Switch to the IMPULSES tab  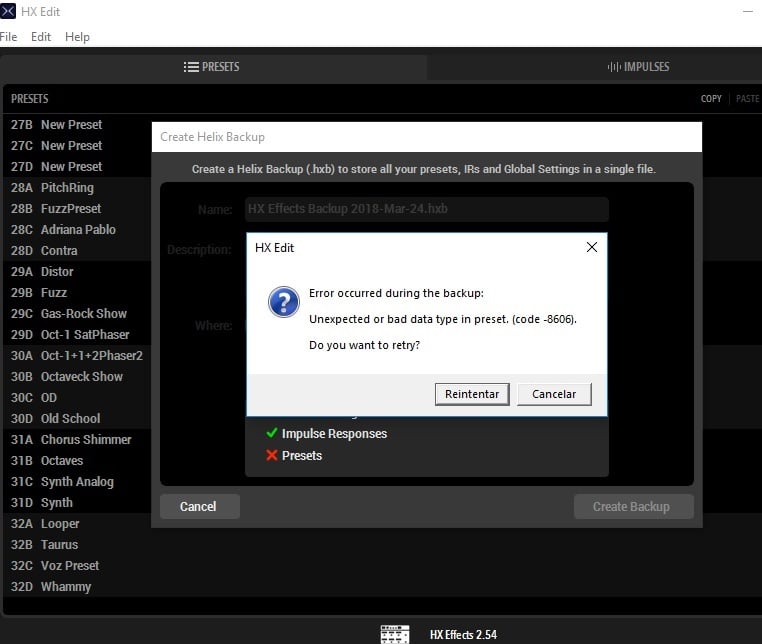coord(638,67)
